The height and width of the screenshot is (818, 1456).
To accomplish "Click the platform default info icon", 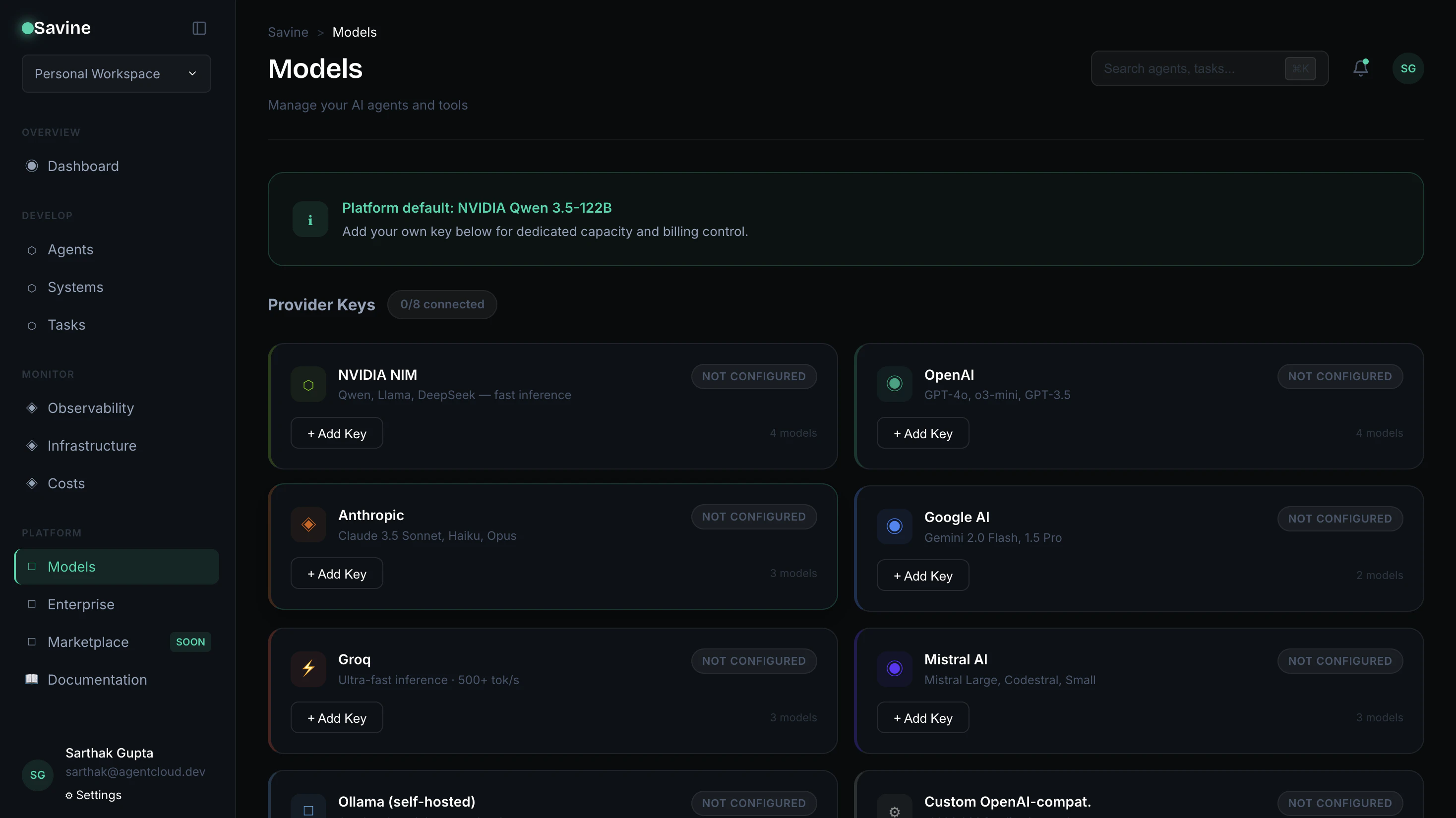I will tap(310, 220).
